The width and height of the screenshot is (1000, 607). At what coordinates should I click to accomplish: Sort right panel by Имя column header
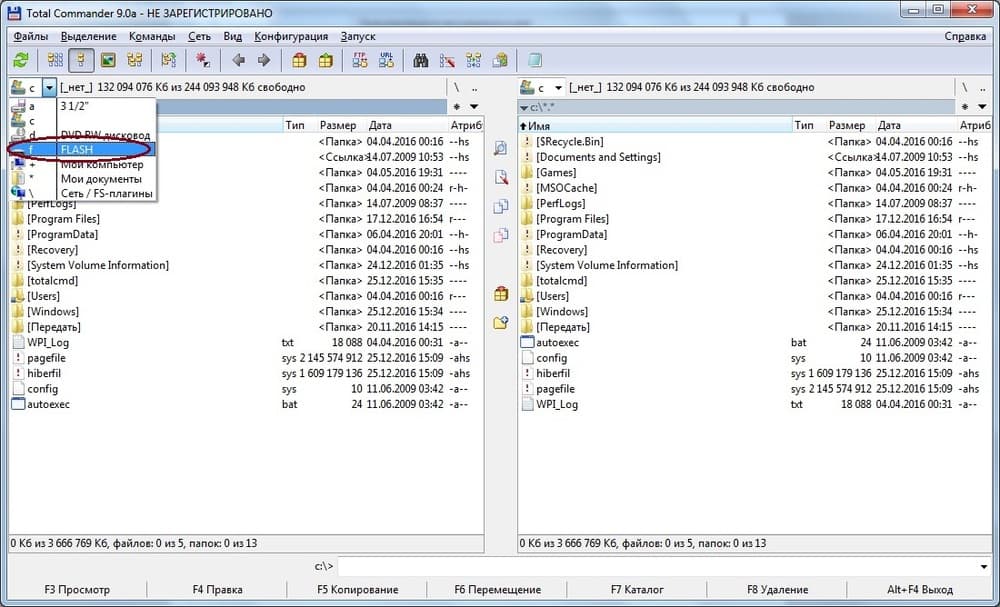click(655, 126)
